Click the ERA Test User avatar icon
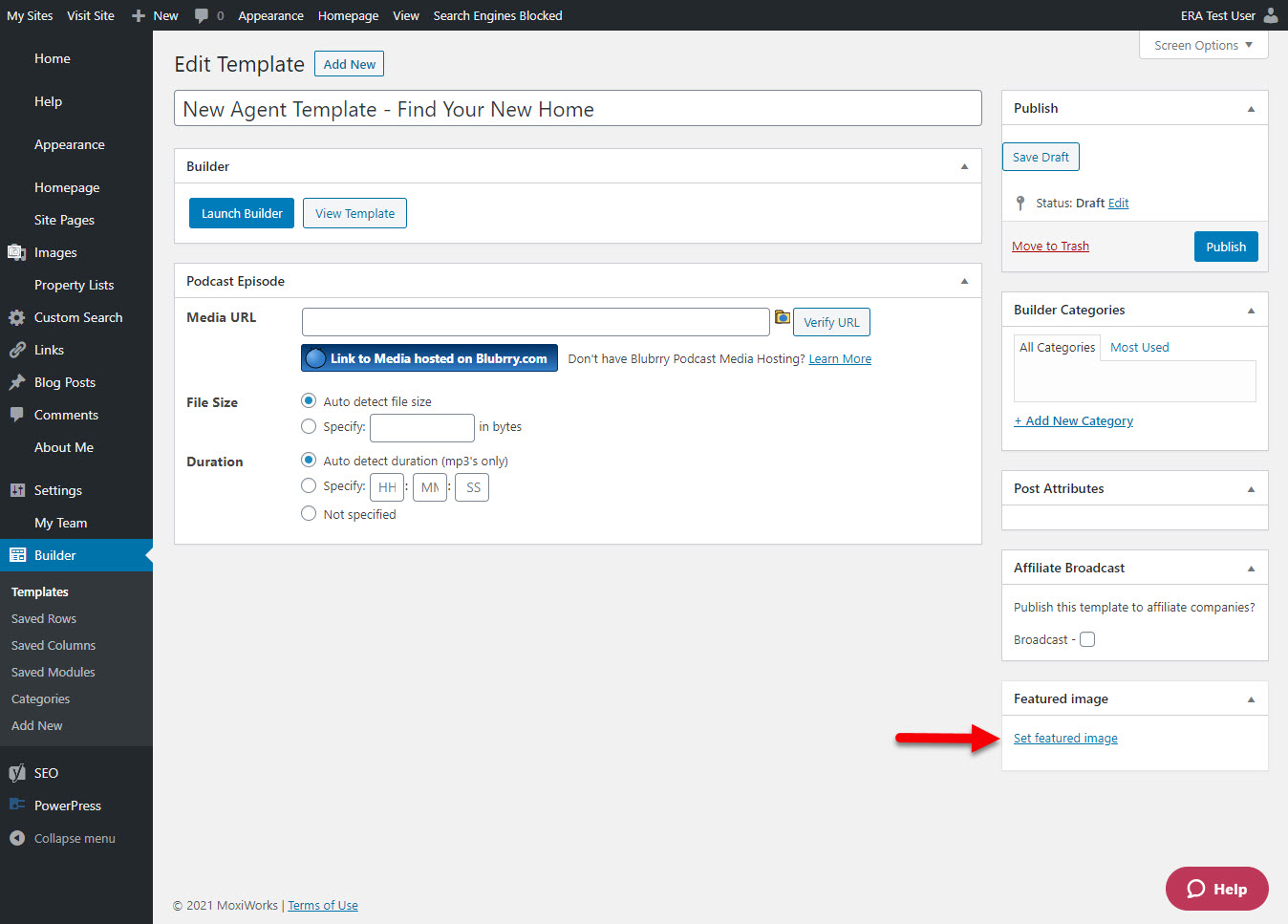Screen dimensions: 1288x924 tap(1270, 15)
